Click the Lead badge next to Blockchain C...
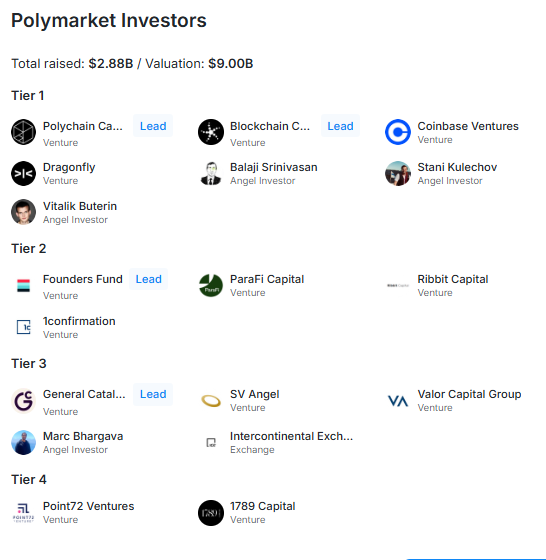 coord(340,126)
